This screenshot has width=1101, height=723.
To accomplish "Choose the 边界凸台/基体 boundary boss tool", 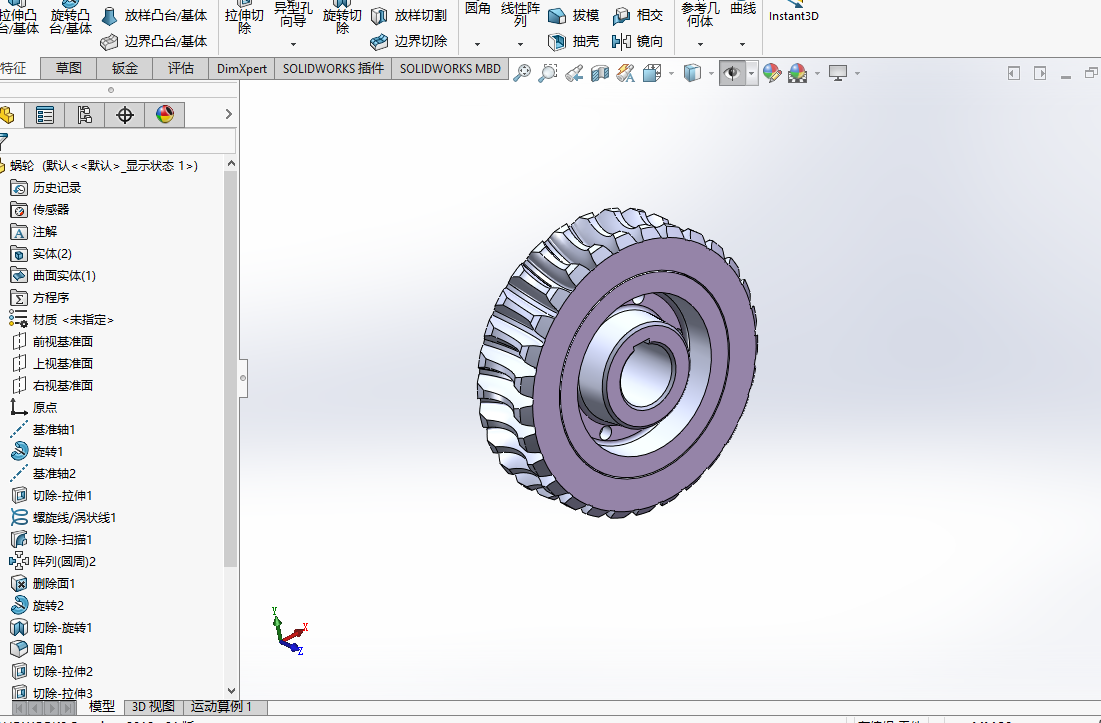I will click(154, 41).
